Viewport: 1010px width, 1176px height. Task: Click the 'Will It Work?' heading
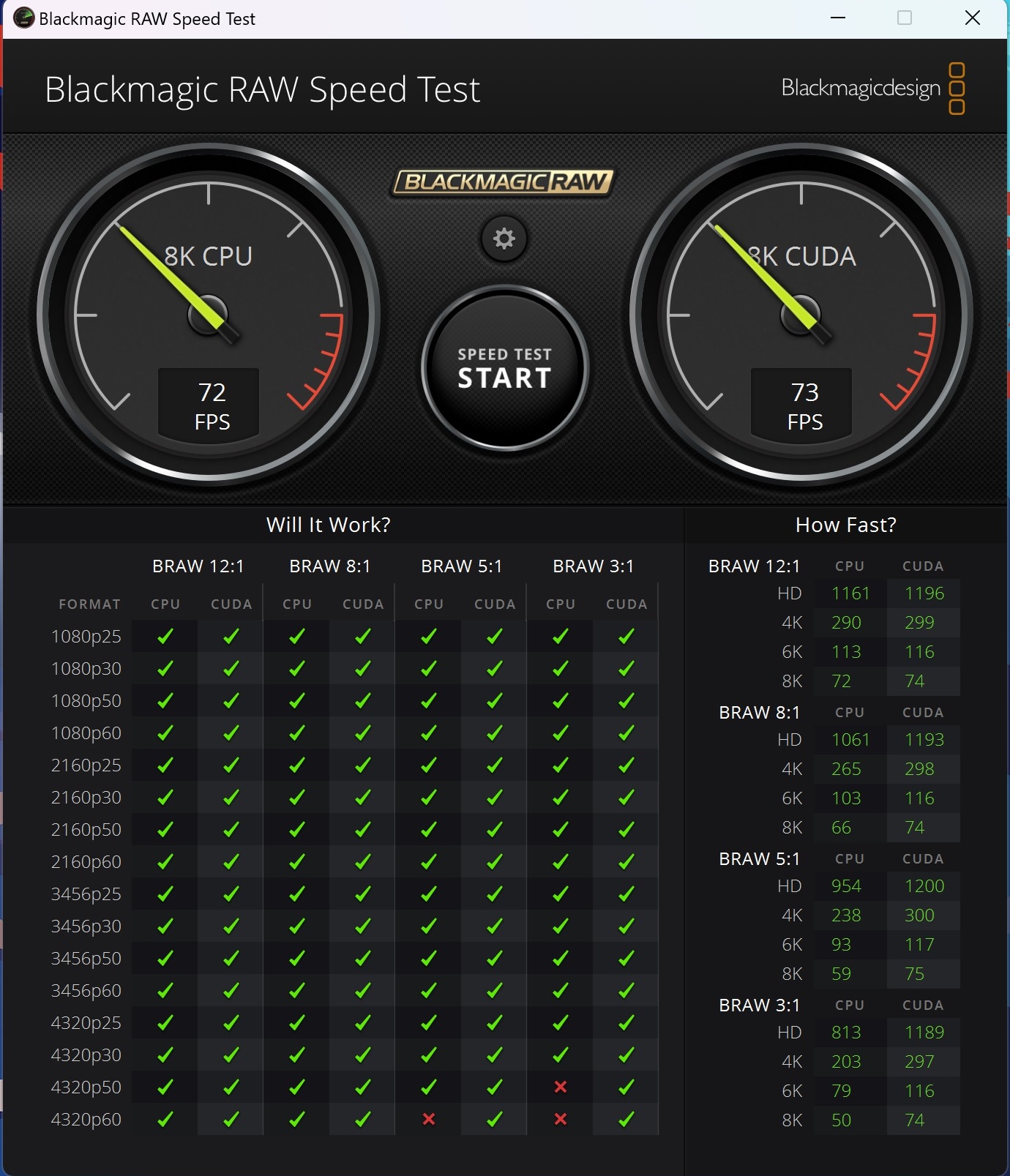(328, 525)
